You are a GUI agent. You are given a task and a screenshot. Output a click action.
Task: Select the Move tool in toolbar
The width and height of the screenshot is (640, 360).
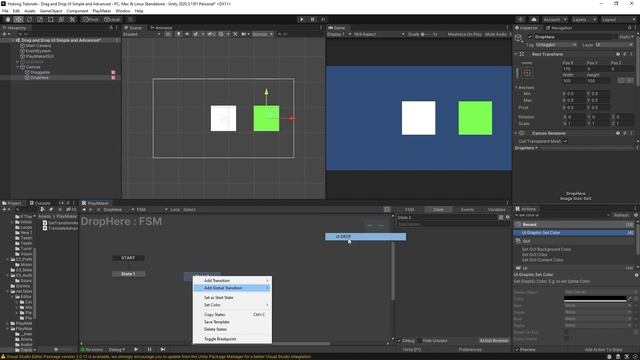[x=18, y=19]
